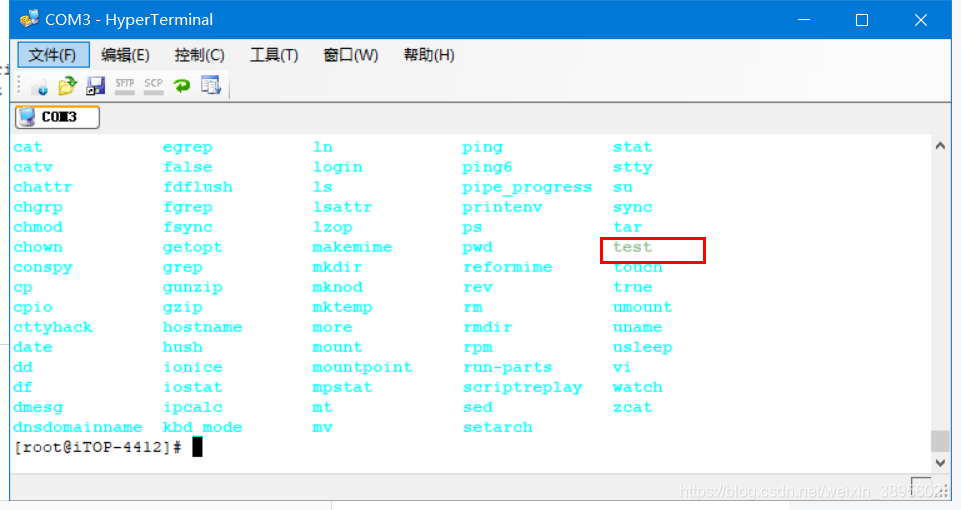The image size is (961, 510).
Task: Click the SFTP toolbar button
Action: coord(124,86)
